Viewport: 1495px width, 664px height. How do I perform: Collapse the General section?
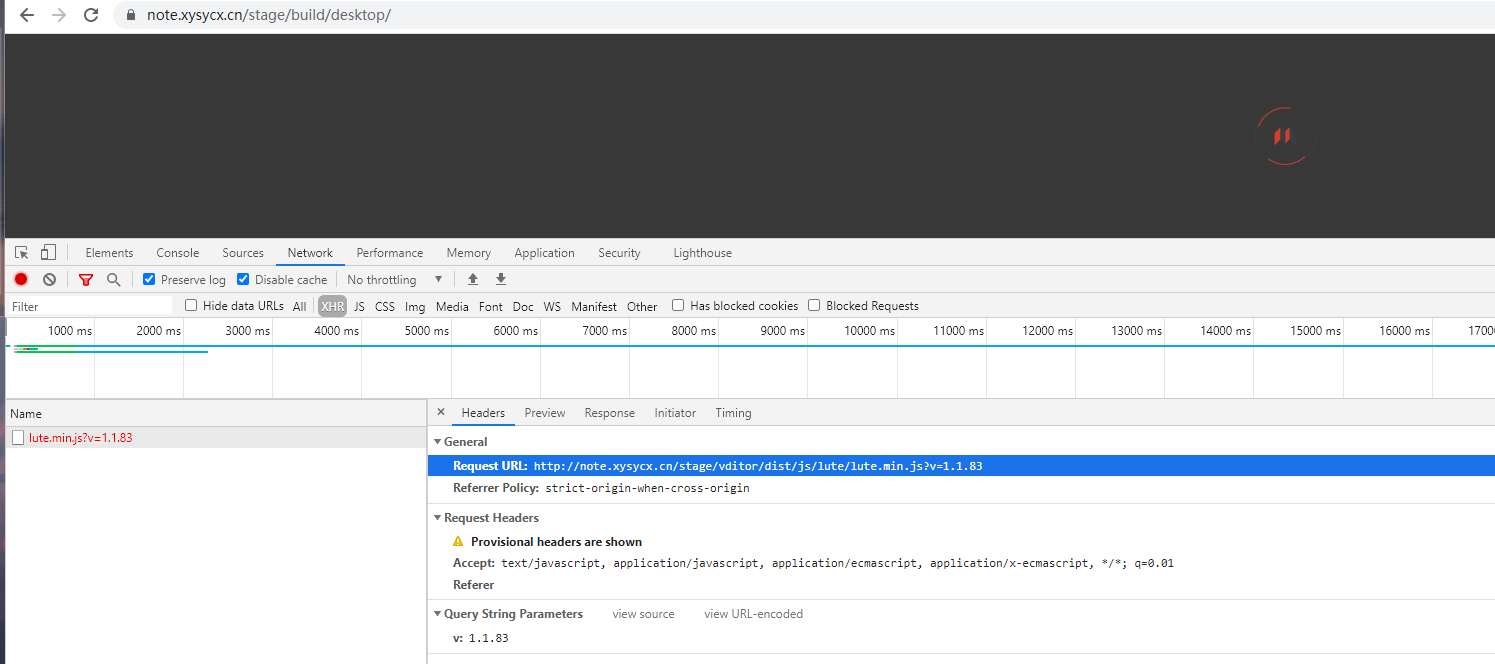click(437, 442)
